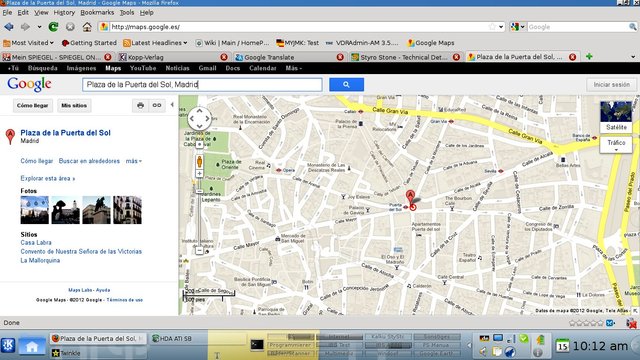Screen dimensions: 640x360
Task: Open Most Visited bookmarks dropdown
Action: (x=29, y=42)
